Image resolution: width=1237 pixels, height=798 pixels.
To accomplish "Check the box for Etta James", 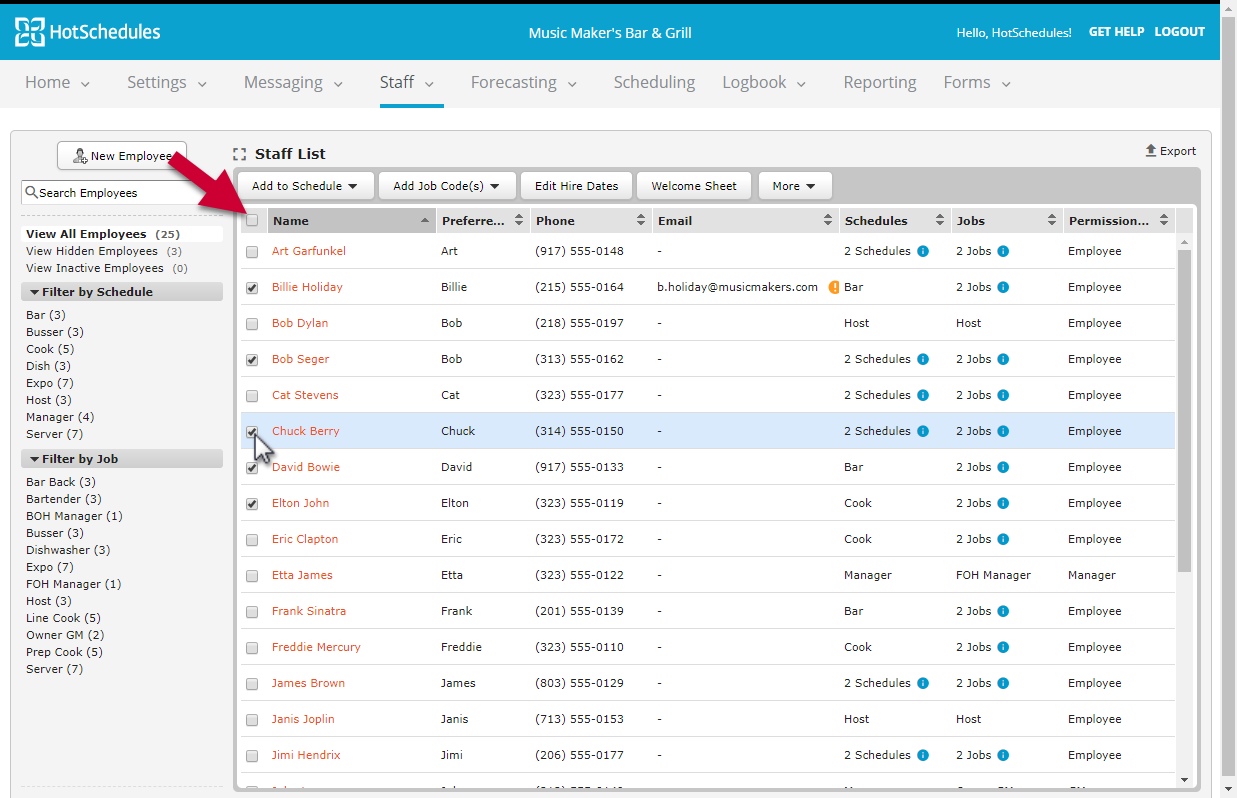I will (x=252, y=576).
